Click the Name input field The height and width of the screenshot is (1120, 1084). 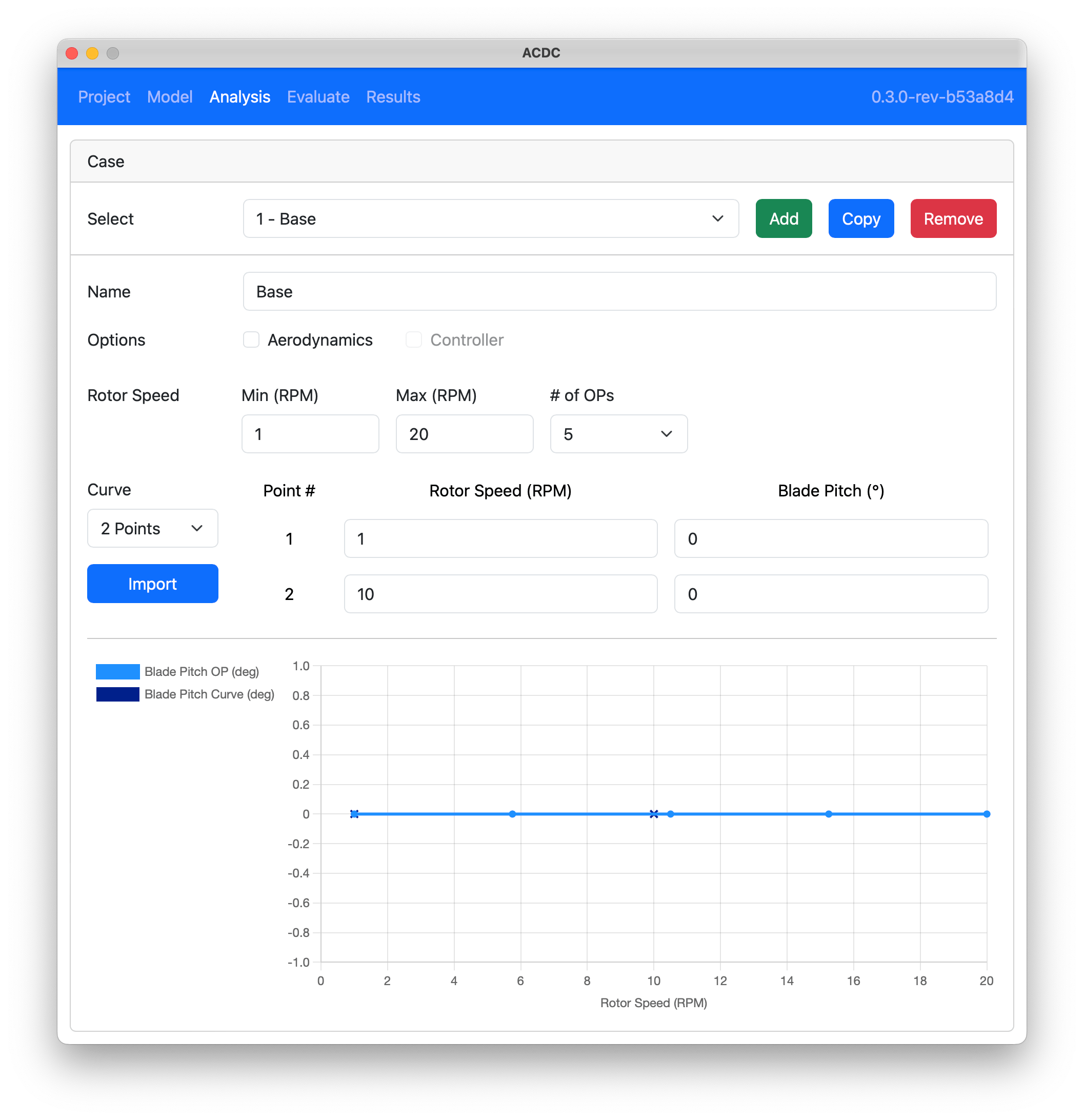tap(619, 291)
